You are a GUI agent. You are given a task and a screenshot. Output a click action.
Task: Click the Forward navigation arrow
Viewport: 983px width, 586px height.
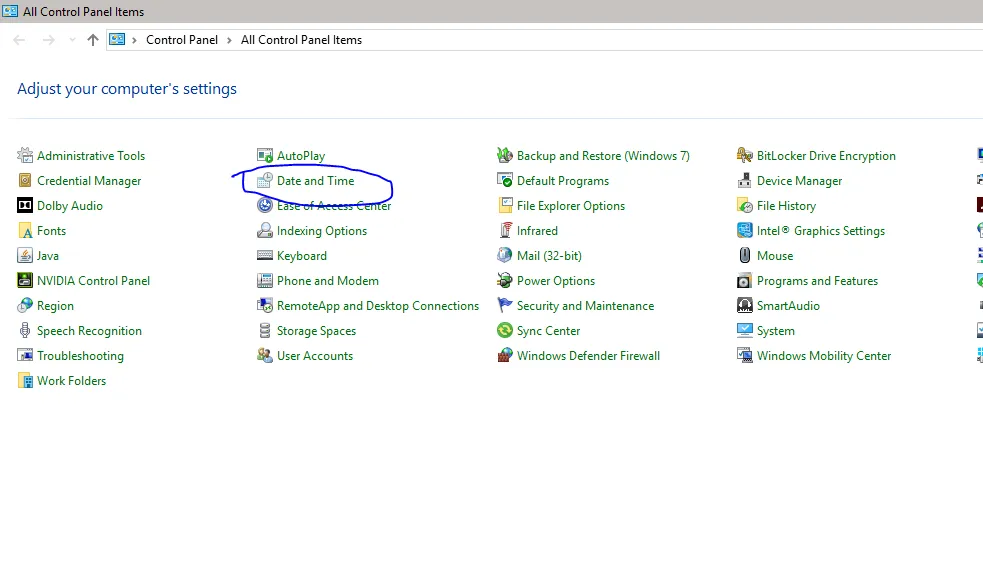(x=48, y=40)
